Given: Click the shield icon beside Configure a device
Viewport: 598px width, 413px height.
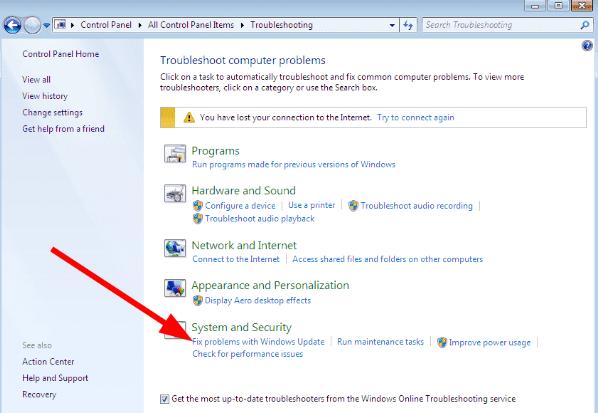Looking at the screenshot, I should tap(198, 206).
